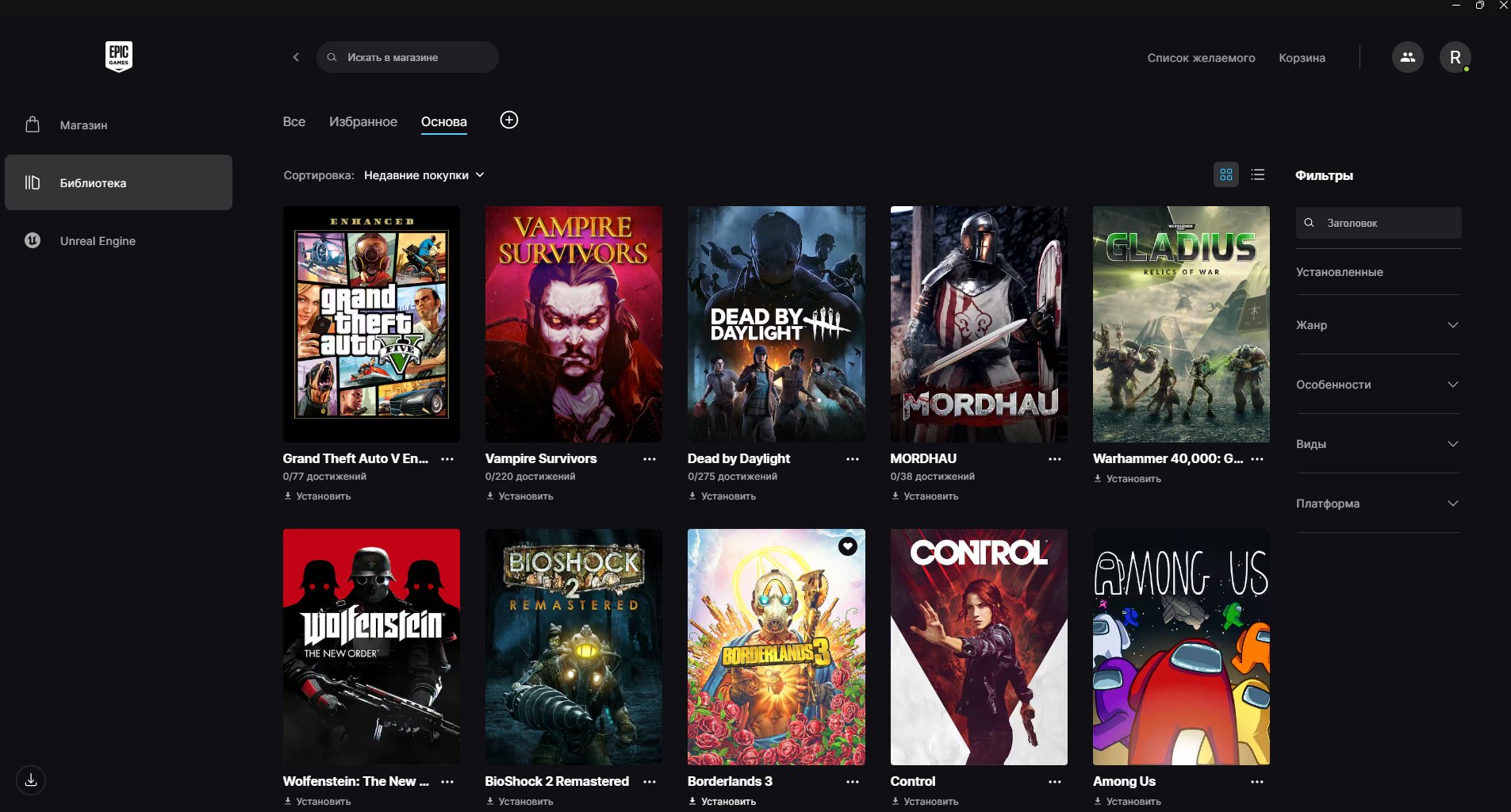Open the Gladius Relics of War cover
1511x812 pixels.
(x=1181, y=324)
